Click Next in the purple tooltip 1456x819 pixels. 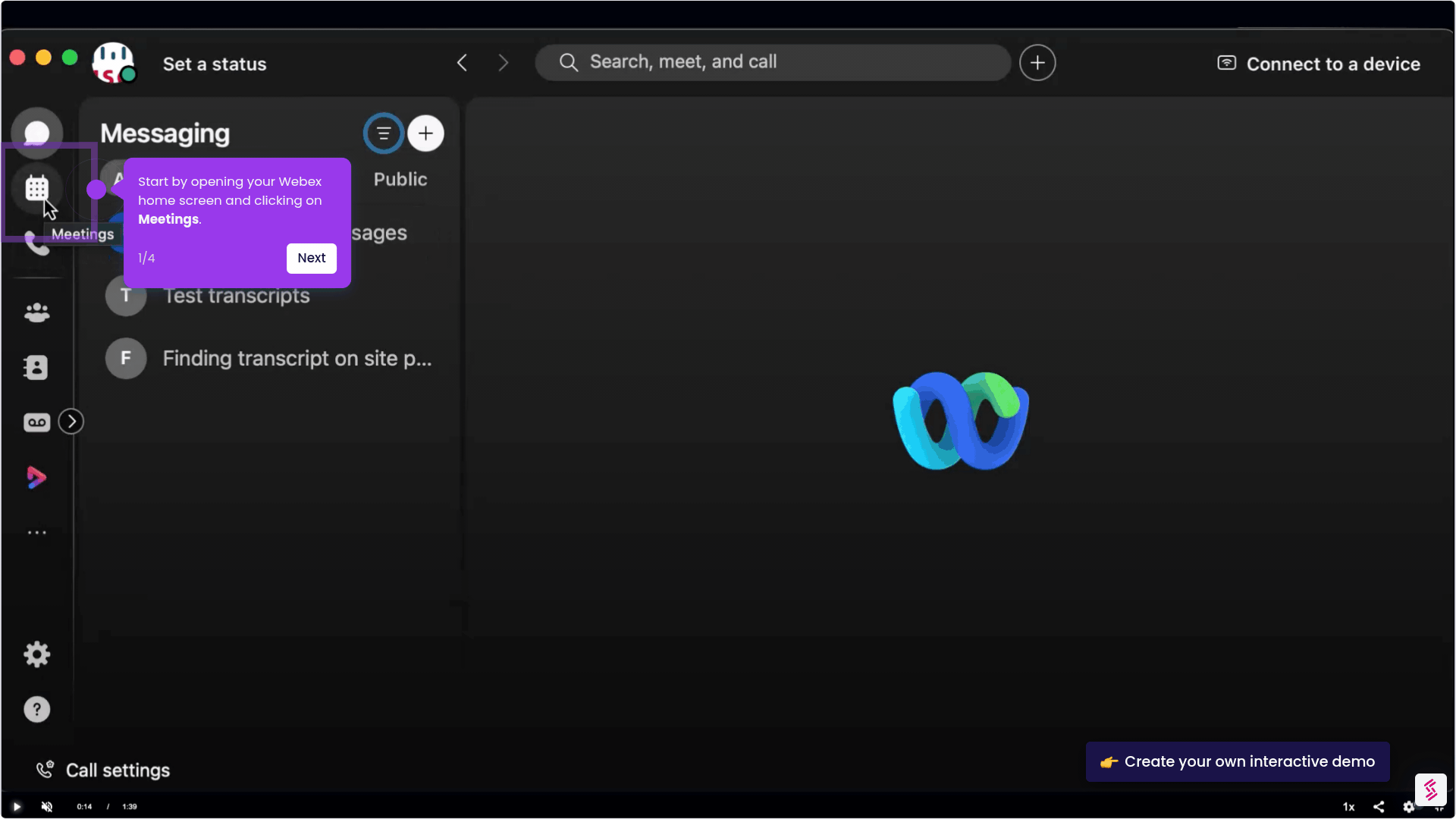312,259
